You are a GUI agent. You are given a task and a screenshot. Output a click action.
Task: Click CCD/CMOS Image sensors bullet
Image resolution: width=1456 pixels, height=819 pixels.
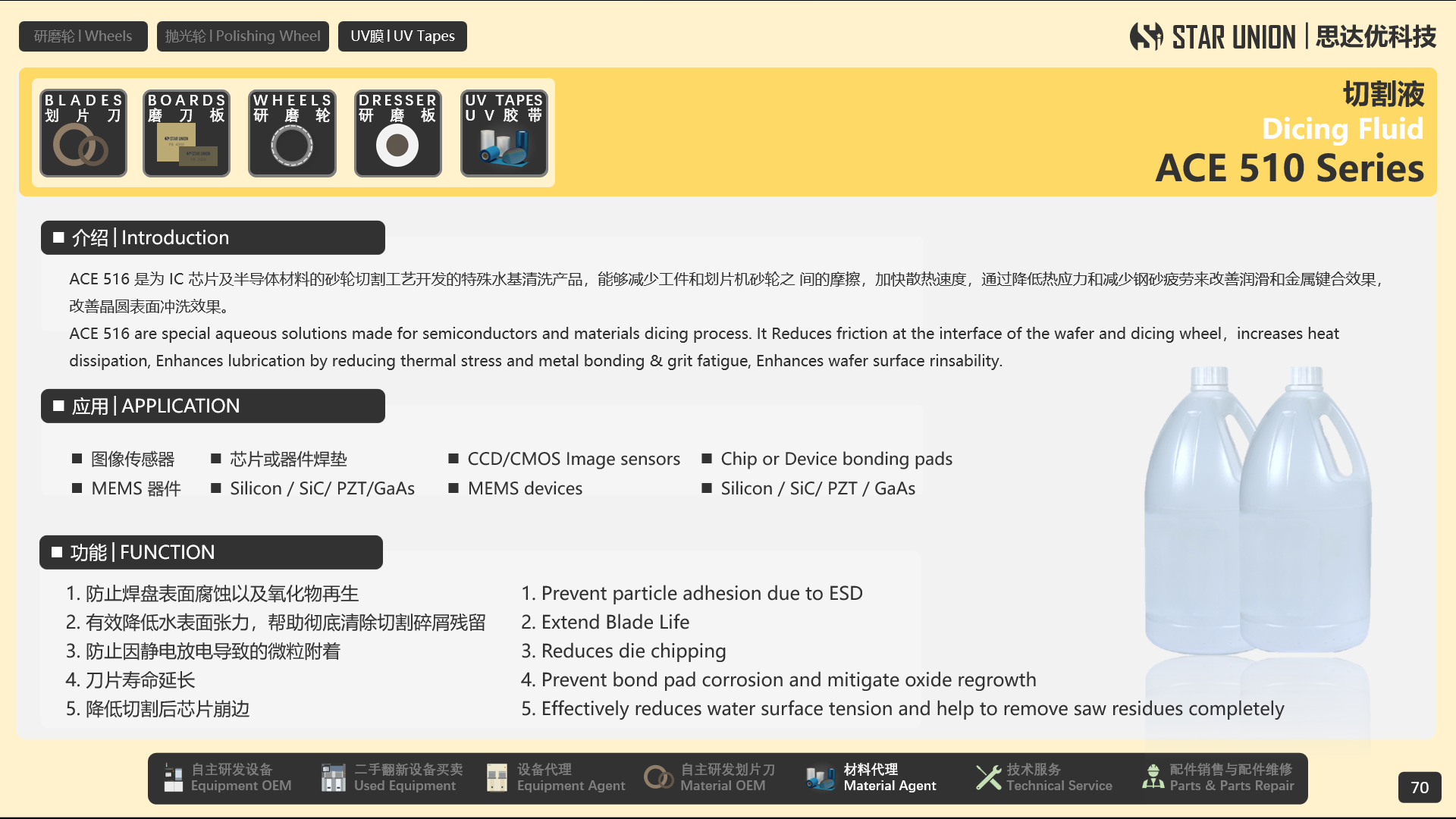pos(564,459)
